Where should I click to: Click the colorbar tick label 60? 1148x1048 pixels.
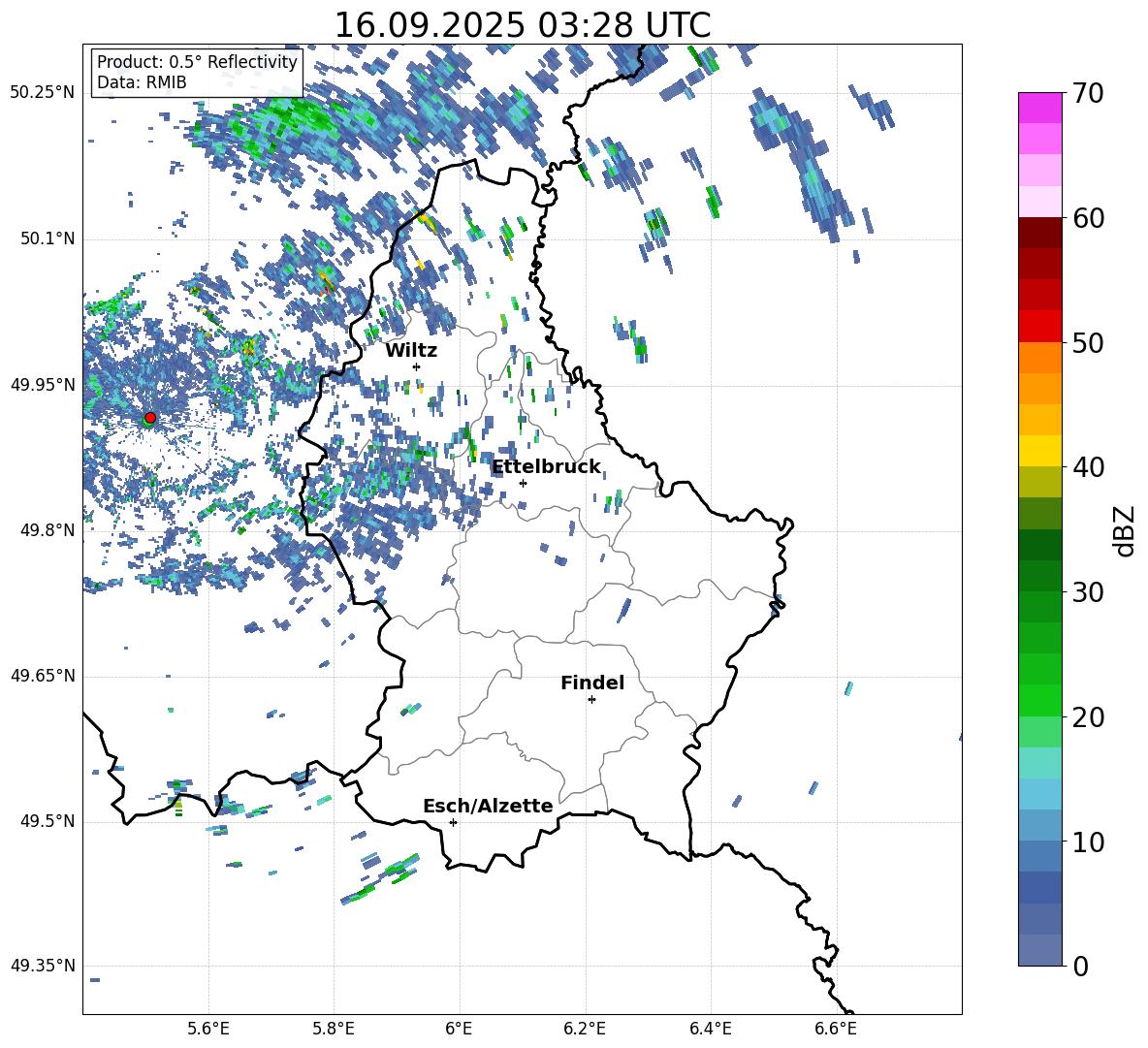point(1089,218)
